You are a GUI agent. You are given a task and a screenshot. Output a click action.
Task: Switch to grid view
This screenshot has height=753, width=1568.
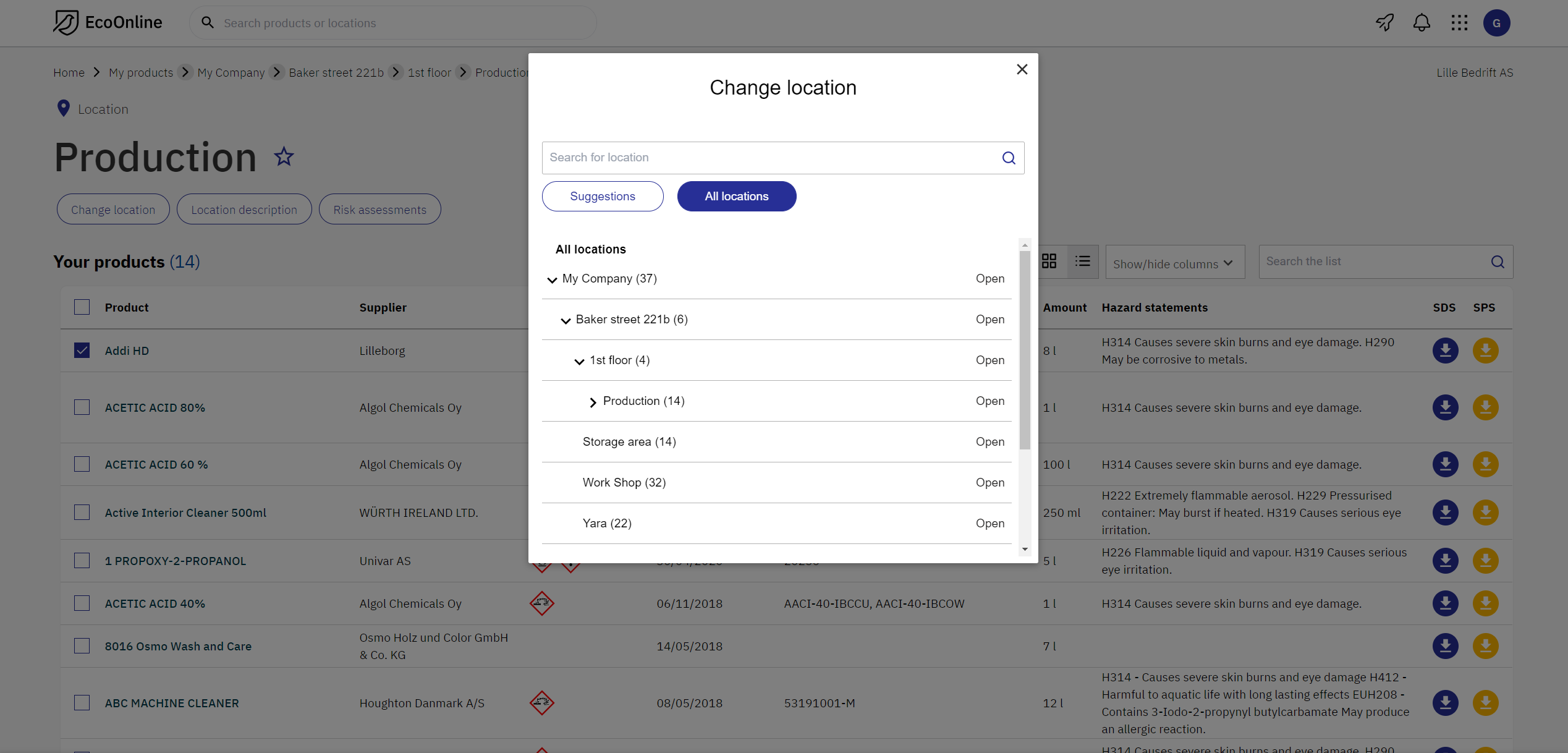1049,261
